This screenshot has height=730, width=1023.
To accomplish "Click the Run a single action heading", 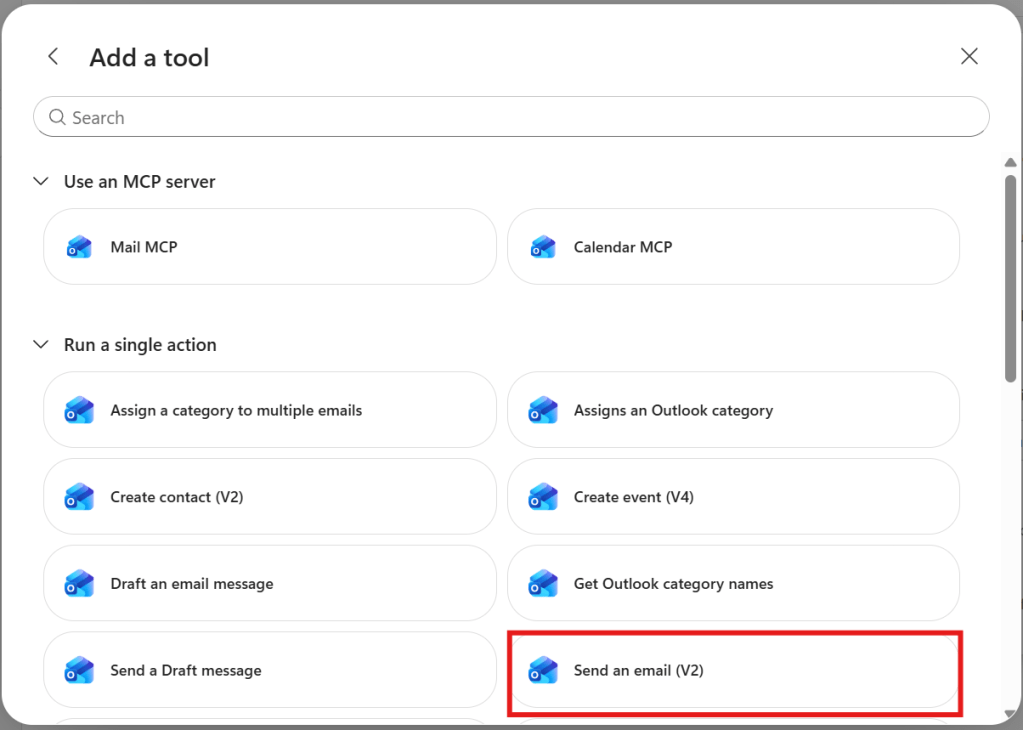I will pyautogui.click(x=140, y=344).
